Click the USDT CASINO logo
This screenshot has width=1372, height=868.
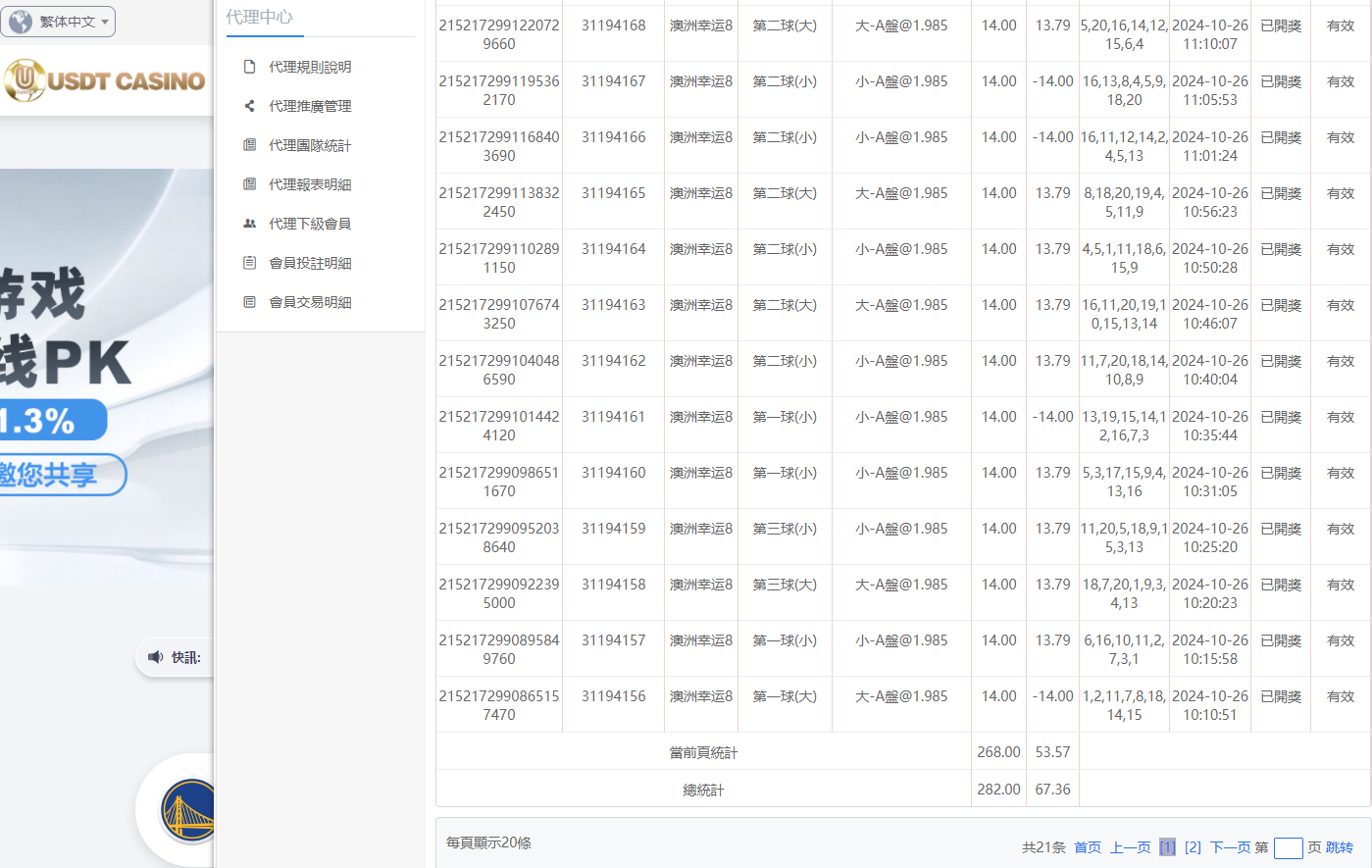(x=105, y=80)
